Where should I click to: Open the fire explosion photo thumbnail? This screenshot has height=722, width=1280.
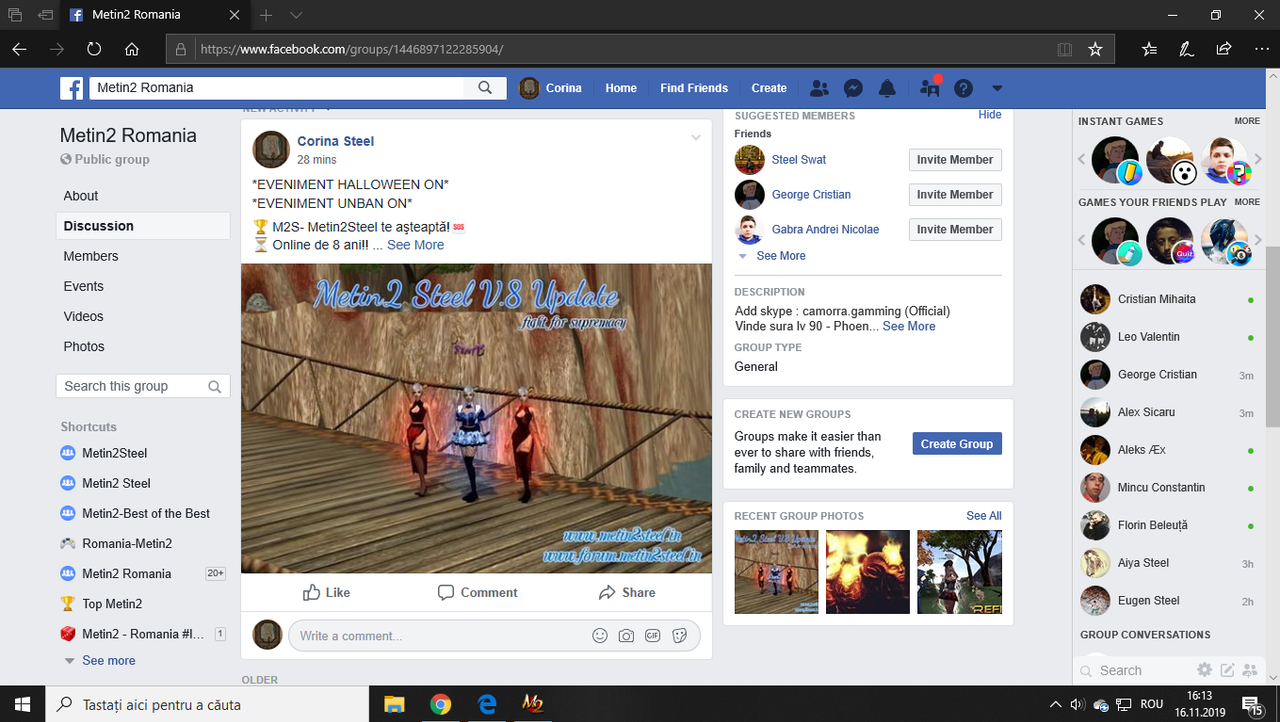tap(868, 572)
